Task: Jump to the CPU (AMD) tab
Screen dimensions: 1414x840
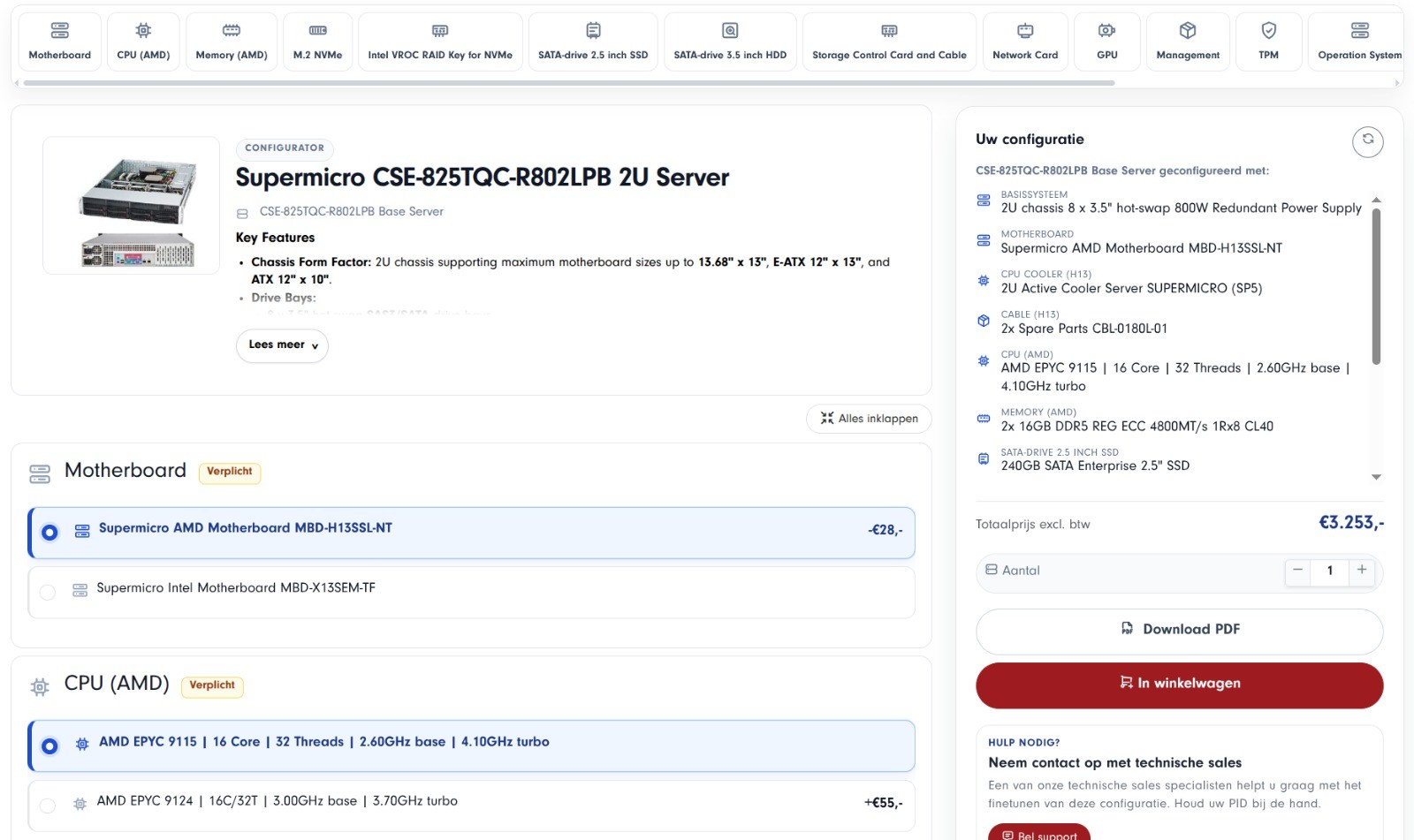Action: point(143,42)
